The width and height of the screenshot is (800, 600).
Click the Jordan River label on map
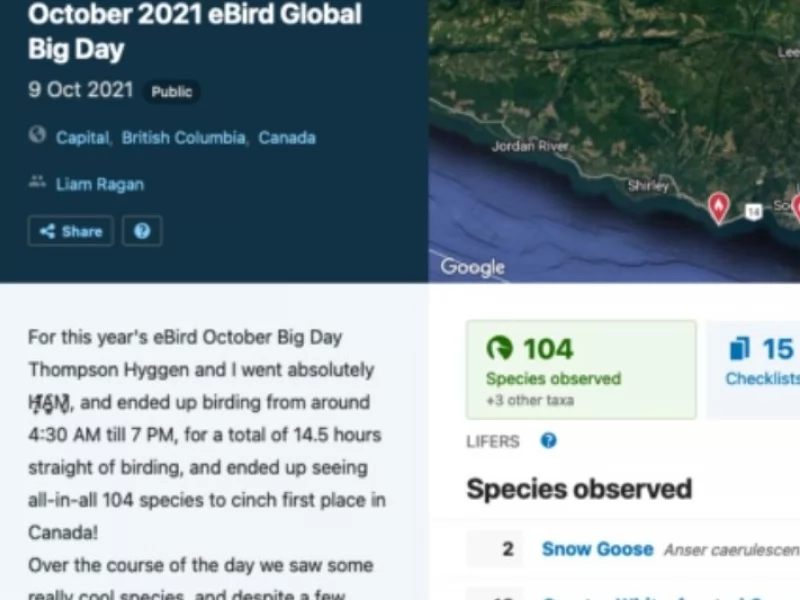530,147
